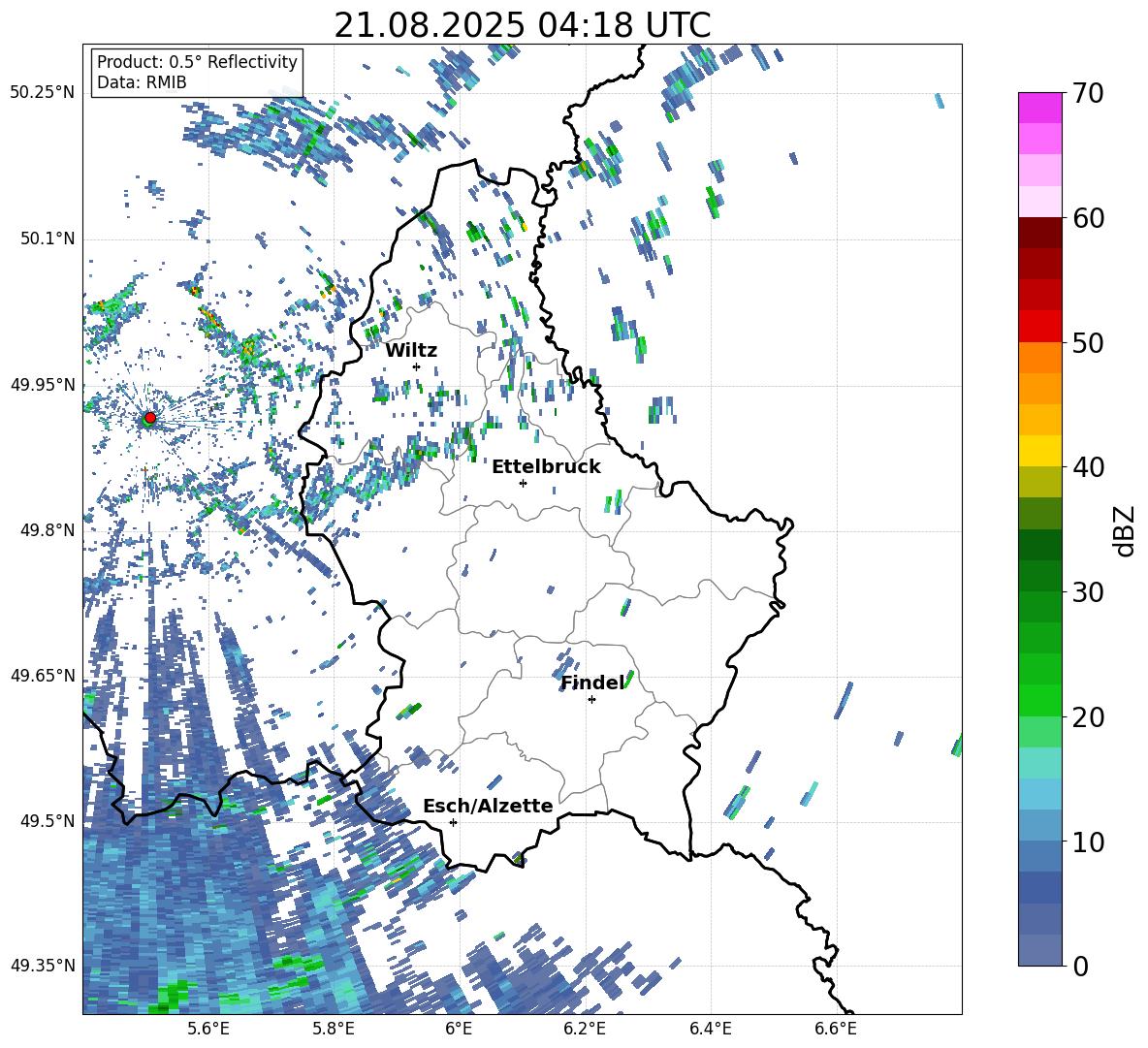Viewport: 1148px width, 1048px height.
Task: Click the plot title 21.08.2025 04:18 UTC
Action: (523, 25)
